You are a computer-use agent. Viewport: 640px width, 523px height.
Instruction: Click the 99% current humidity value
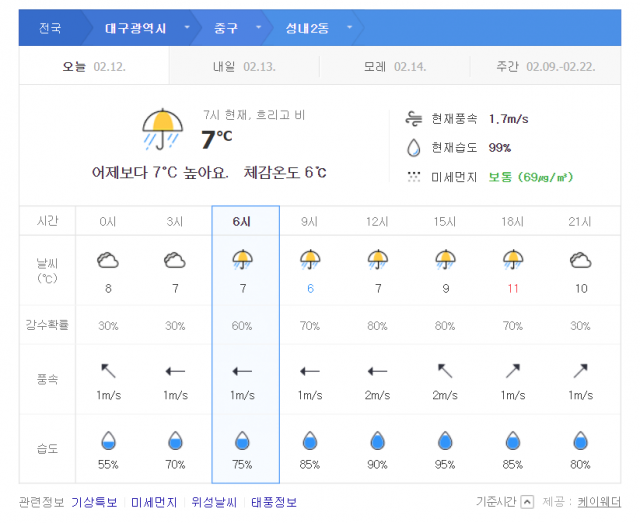[x=500, y=148]
